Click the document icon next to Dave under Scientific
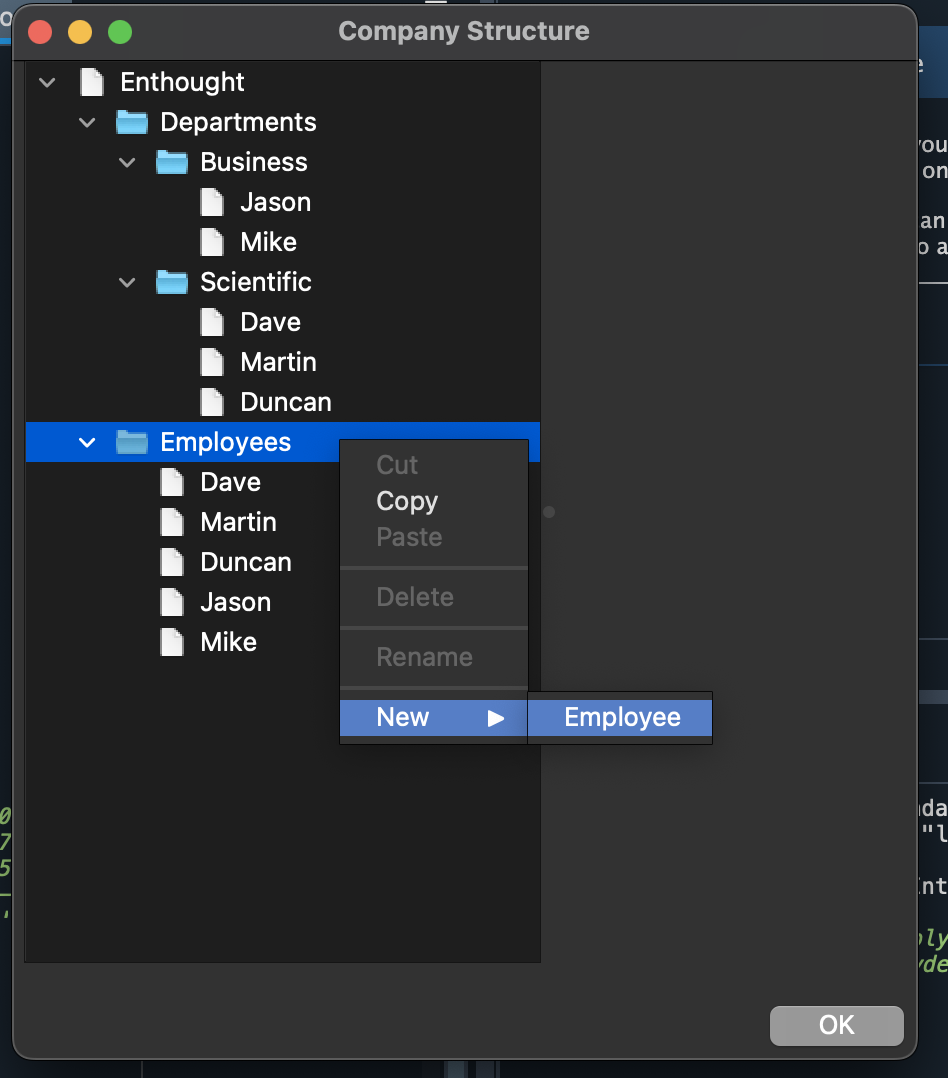The width and height of the screenshot is (948, 1078). [x=211, y=321]
